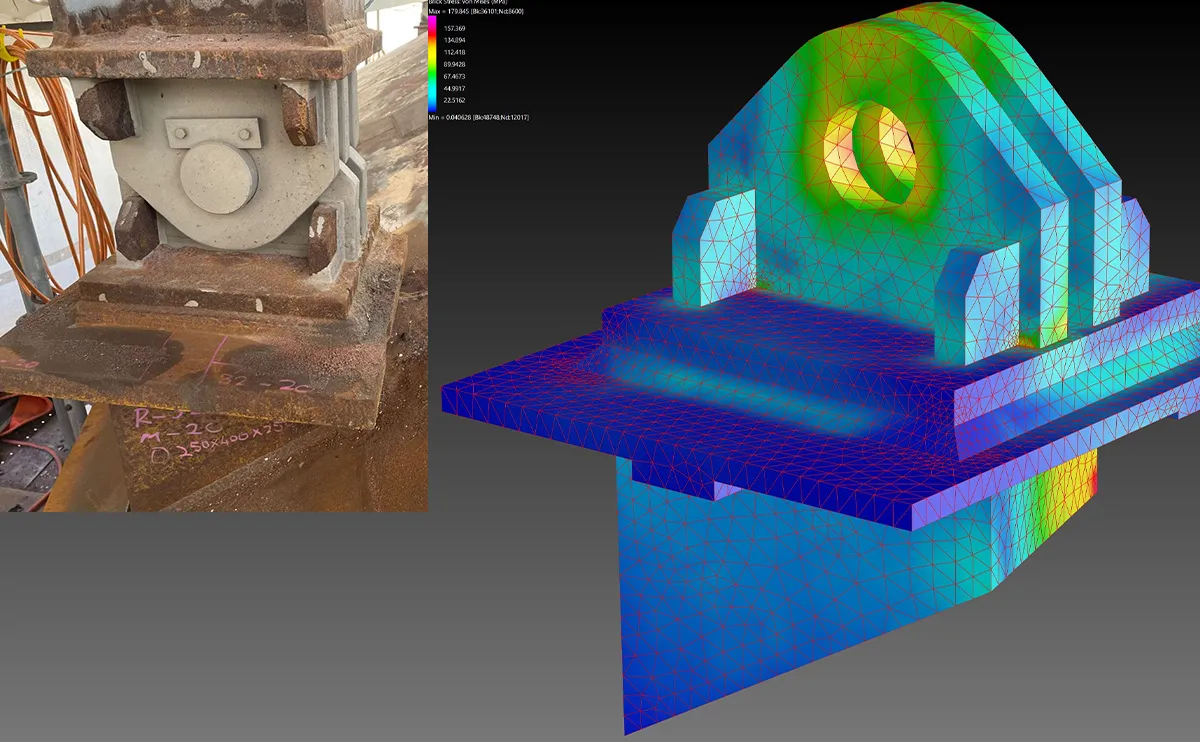This screenshot has width=1200, height=742.
Task: Click the 67.4673 legend value
Action: click(454, 76)
